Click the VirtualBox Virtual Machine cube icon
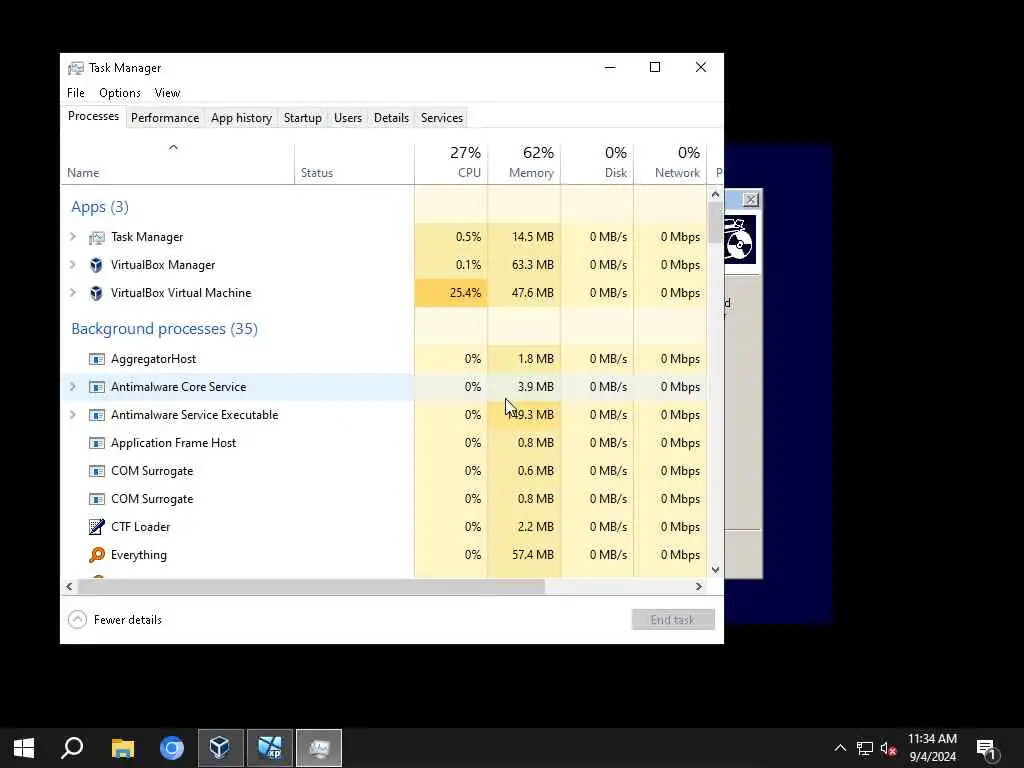The width and height of the screenshot is (1024, 768). (x=97, y=293)
